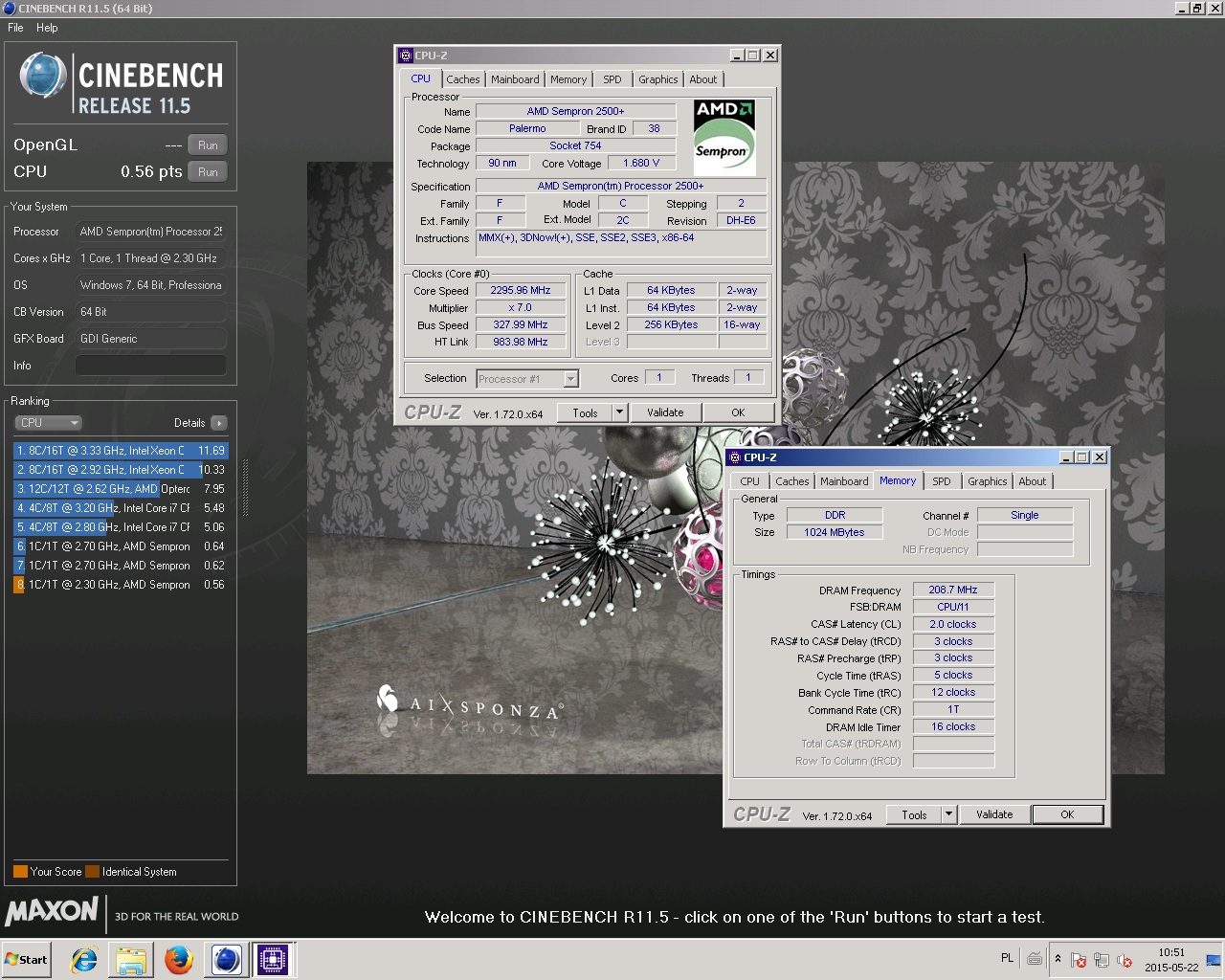
Task: Select ranking row 7 AMD Sempron 0.62
Action: (121, 566)
